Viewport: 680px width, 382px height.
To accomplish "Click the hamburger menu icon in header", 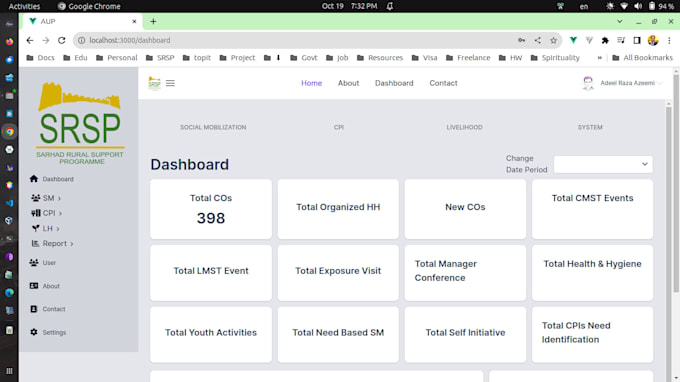I will 170,83.
